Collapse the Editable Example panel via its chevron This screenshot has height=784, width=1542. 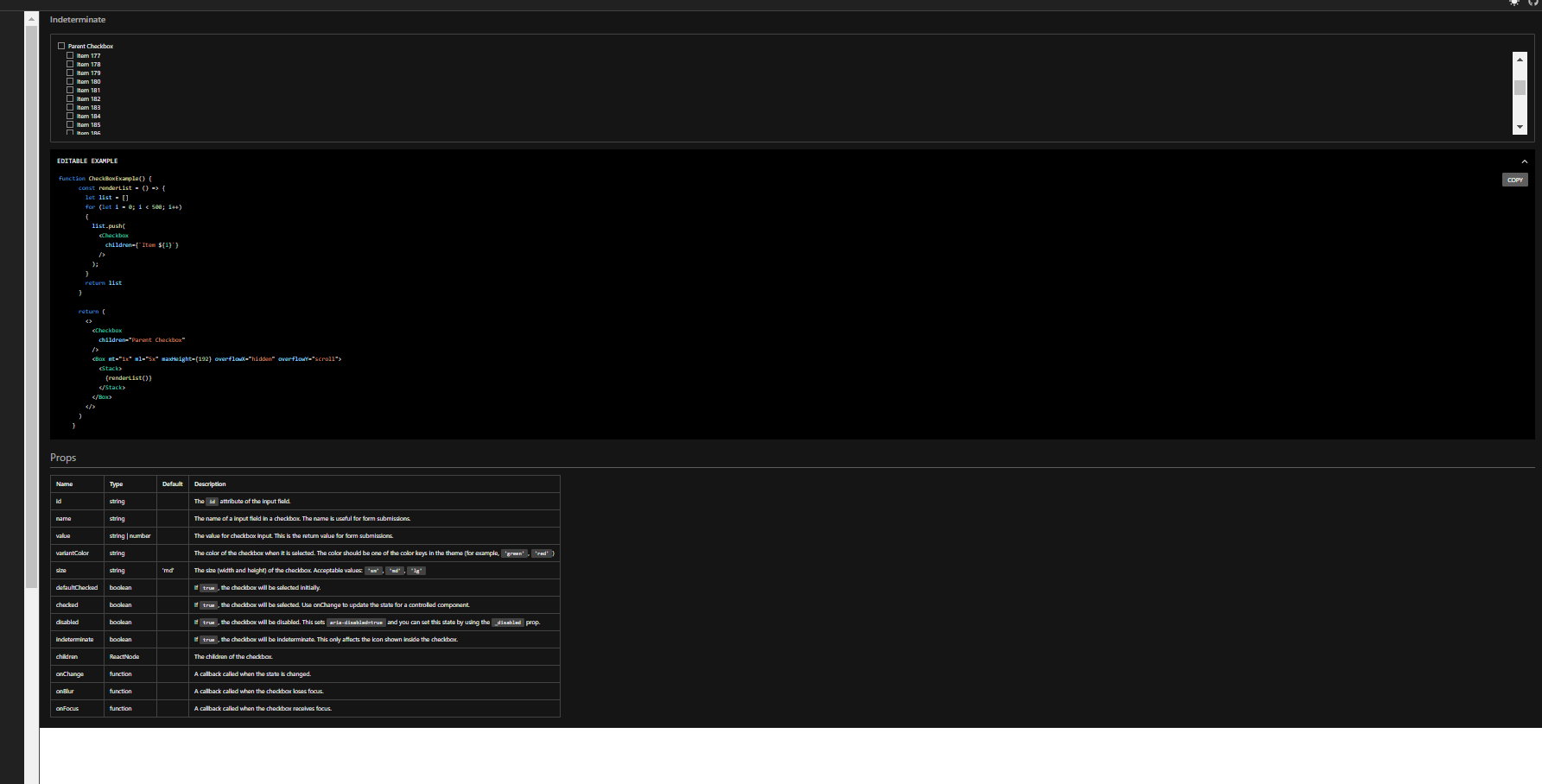(1524, 161)
